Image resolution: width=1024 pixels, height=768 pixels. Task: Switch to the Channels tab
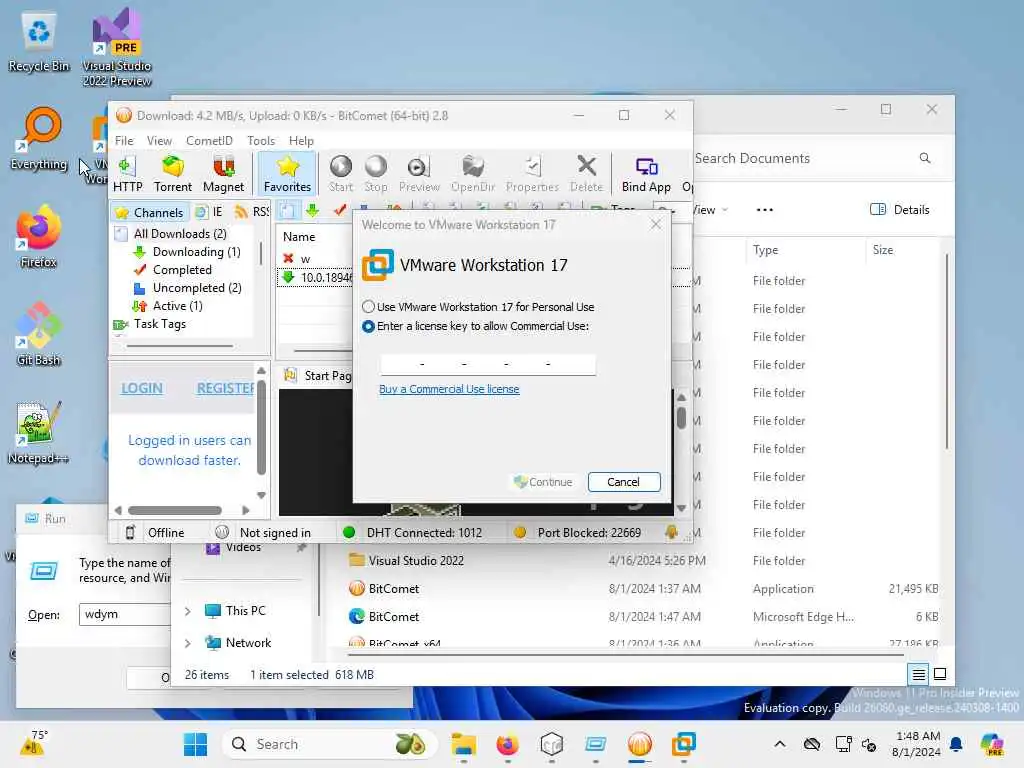[150, 212]
